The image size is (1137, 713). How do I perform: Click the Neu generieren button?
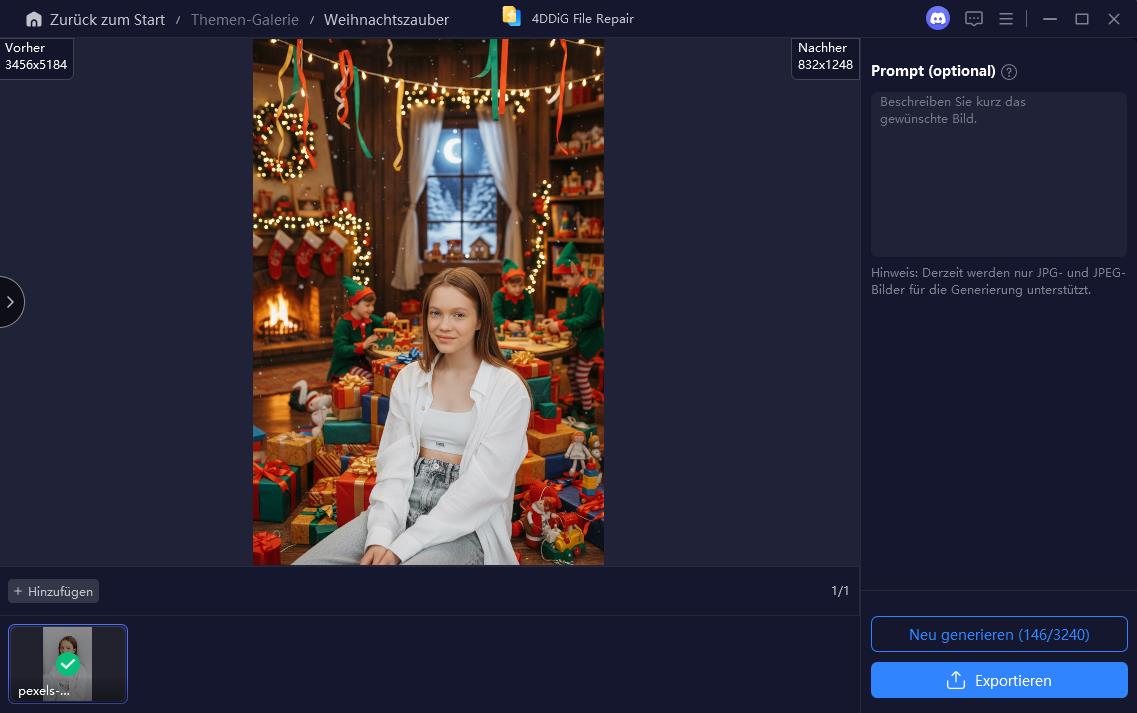pyautogui.click(x=999, y=634)
